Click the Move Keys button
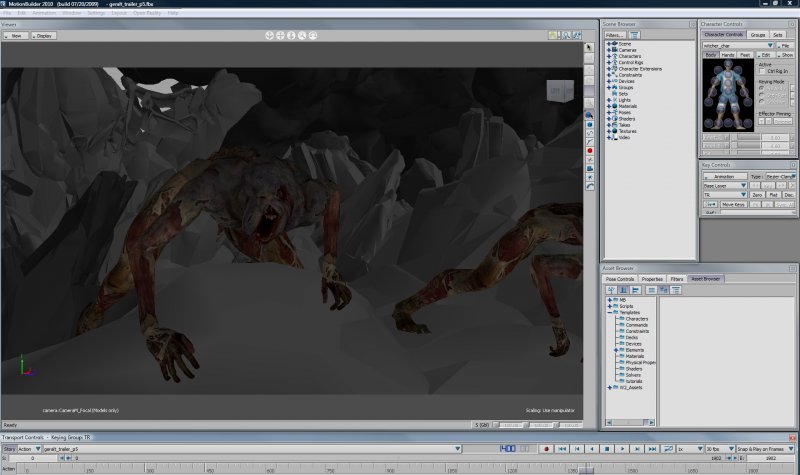800x475 pixels. pyautogui.click(x=733, y=204)
